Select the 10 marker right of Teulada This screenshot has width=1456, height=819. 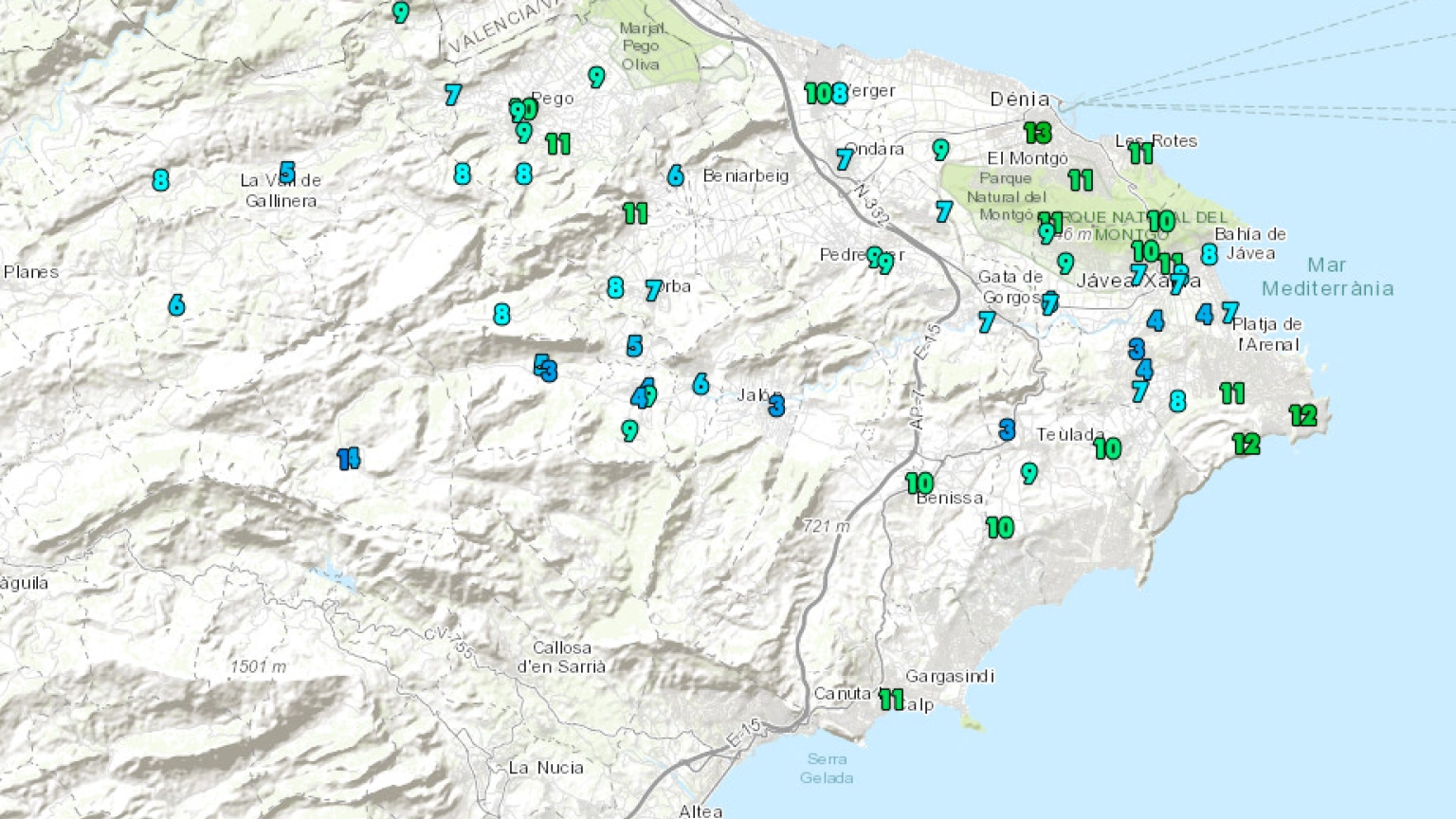[x=1107, y=448]
